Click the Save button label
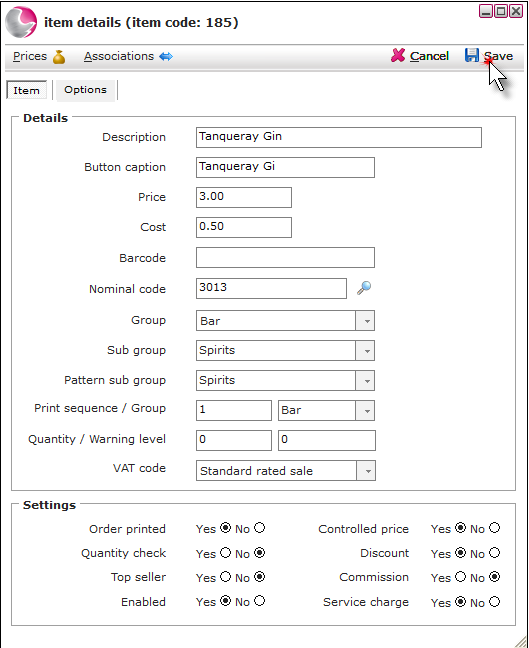The image size is (529, 648). coord(498,56)
